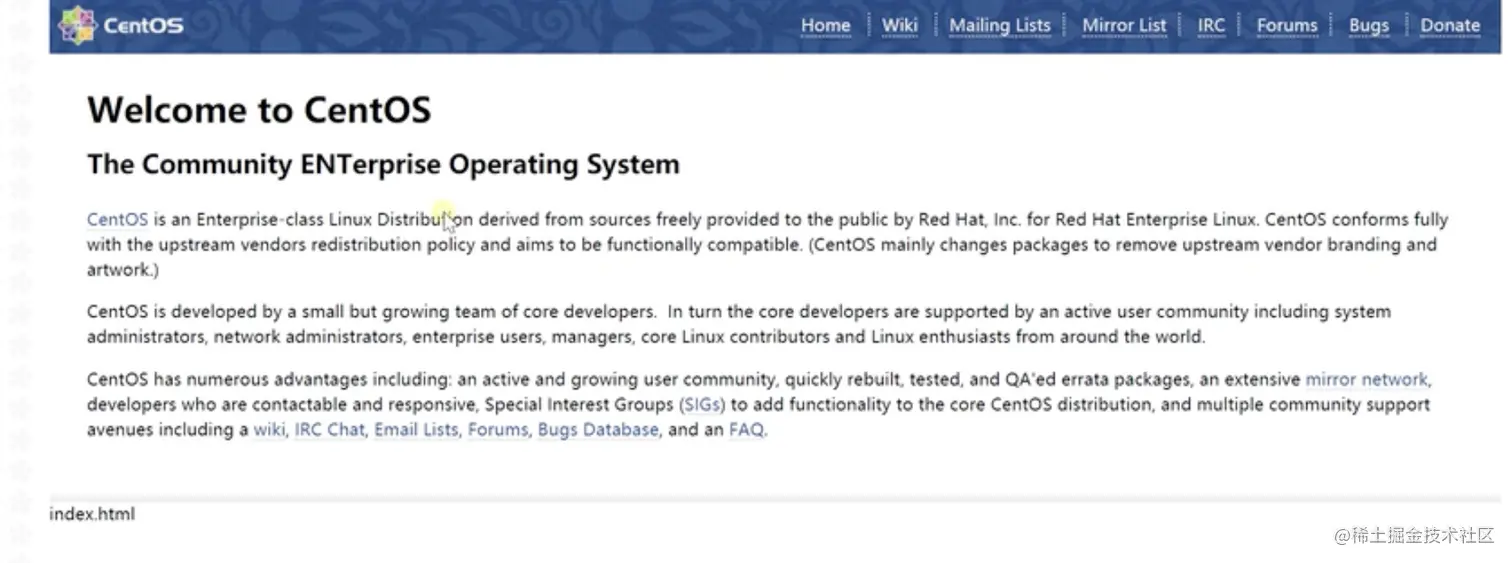
Task: Click the SIGs link
Action: pos(702,405)
